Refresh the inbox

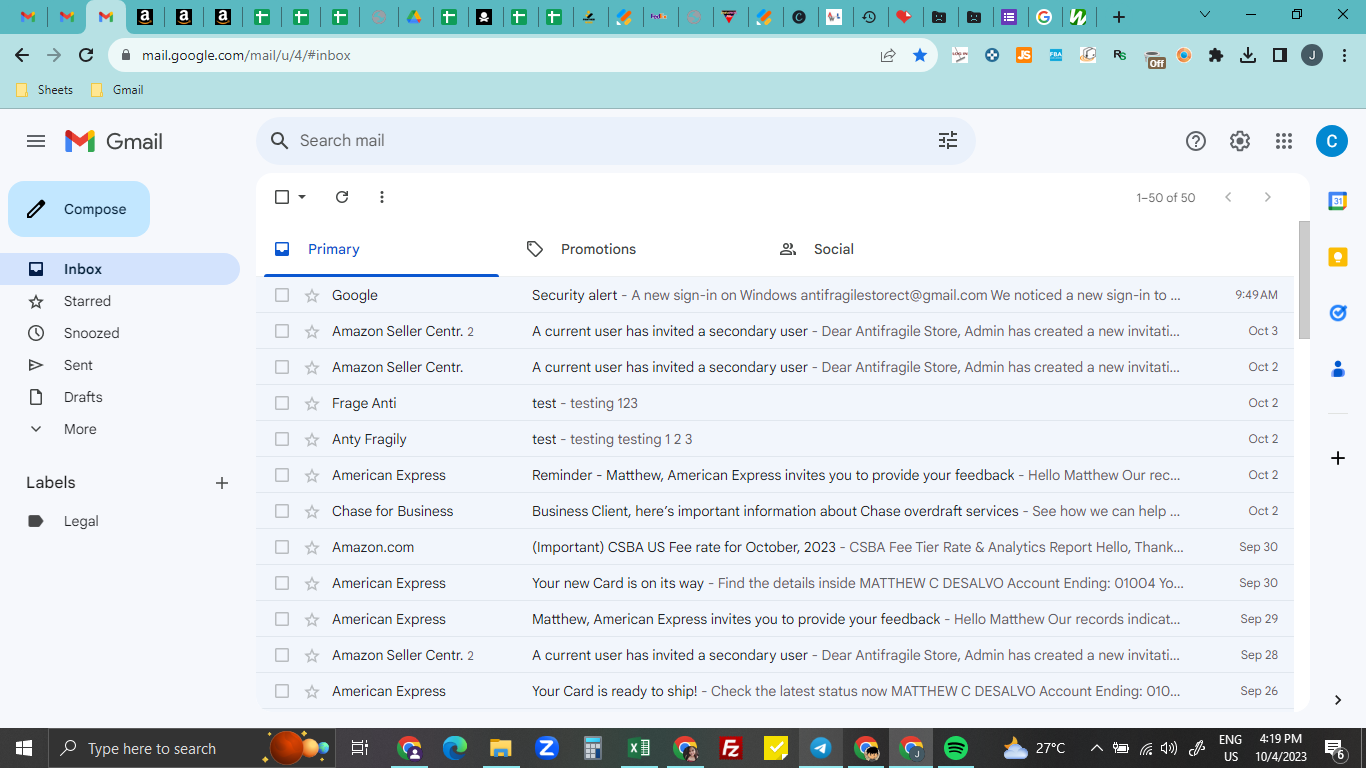[342, 197]
